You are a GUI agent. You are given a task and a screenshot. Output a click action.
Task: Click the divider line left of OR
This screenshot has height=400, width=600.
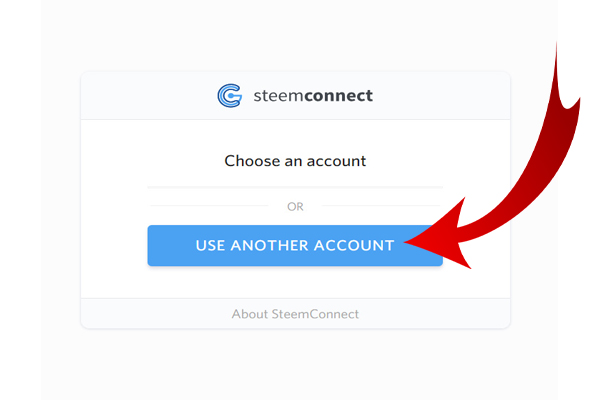209,206
